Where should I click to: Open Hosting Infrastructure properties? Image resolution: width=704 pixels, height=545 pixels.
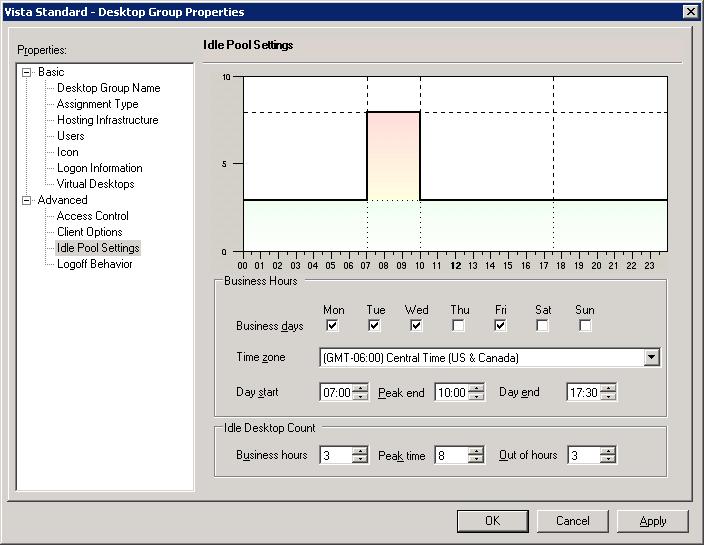(107, 120)
